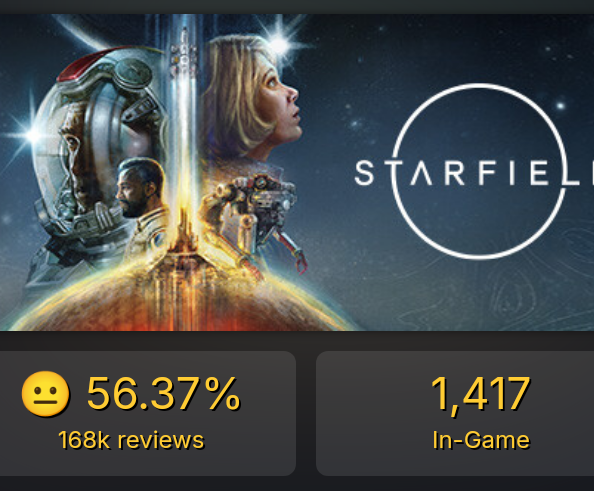Select the In-Game label
Screen dimensions: 594x491
click(481, 440)
